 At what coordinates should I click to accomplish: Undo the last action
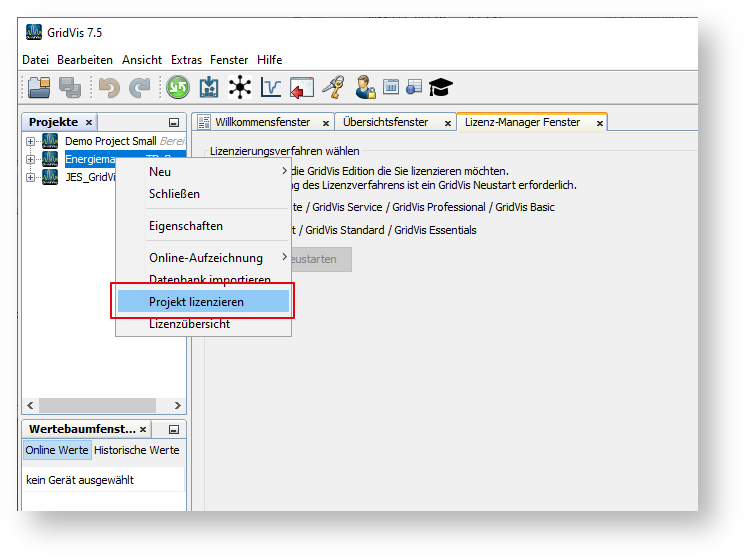pos(109,88)
